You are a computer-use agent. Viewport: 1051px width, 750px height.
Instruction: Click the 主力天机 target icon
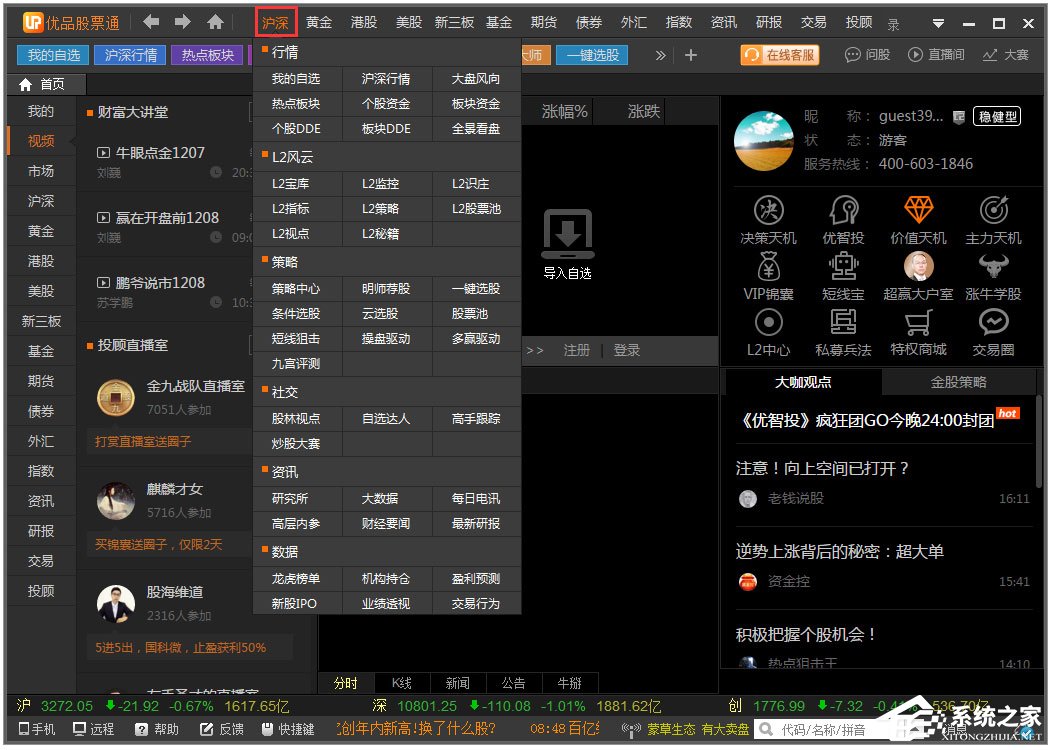tap(993, 211)
